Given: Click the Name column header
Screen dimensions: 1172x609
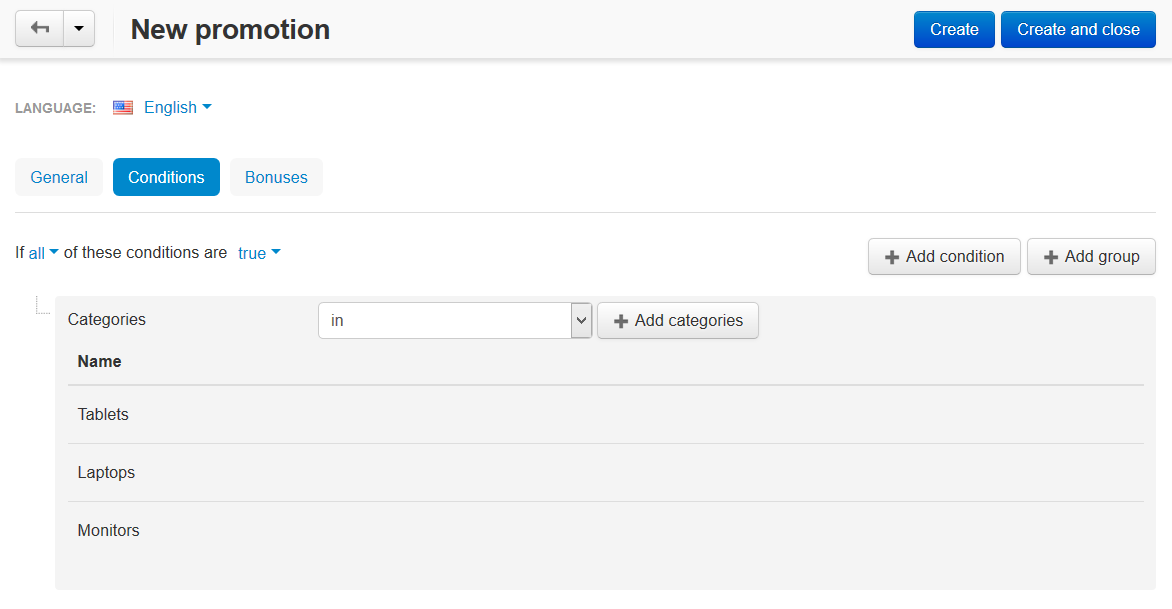Looking at the screenshot, I should pos(99,362).
